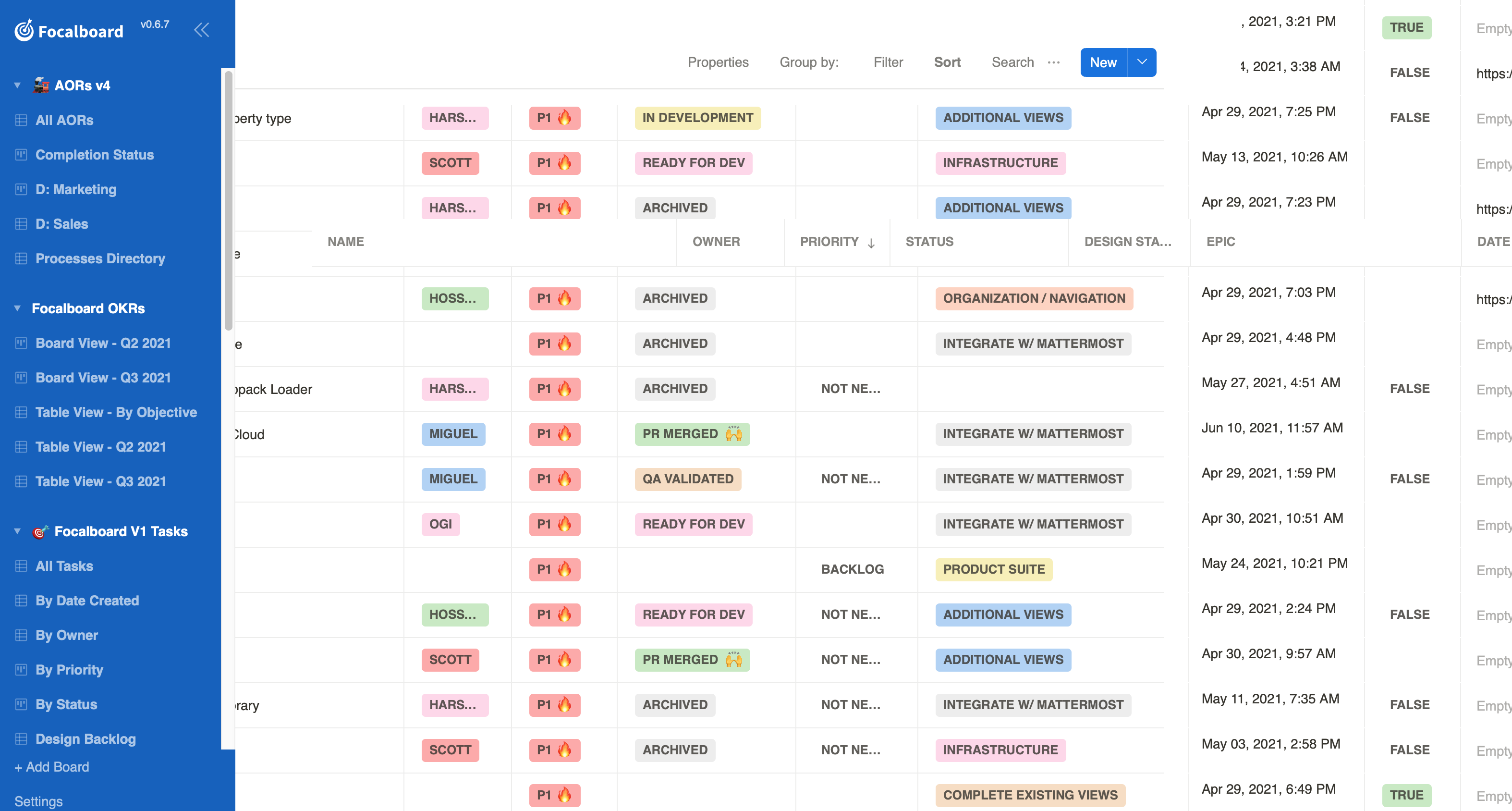Viewport: 1512px width, 811px height.
Task: Open the New button dropdown arrow
Action: (1142, 62)
